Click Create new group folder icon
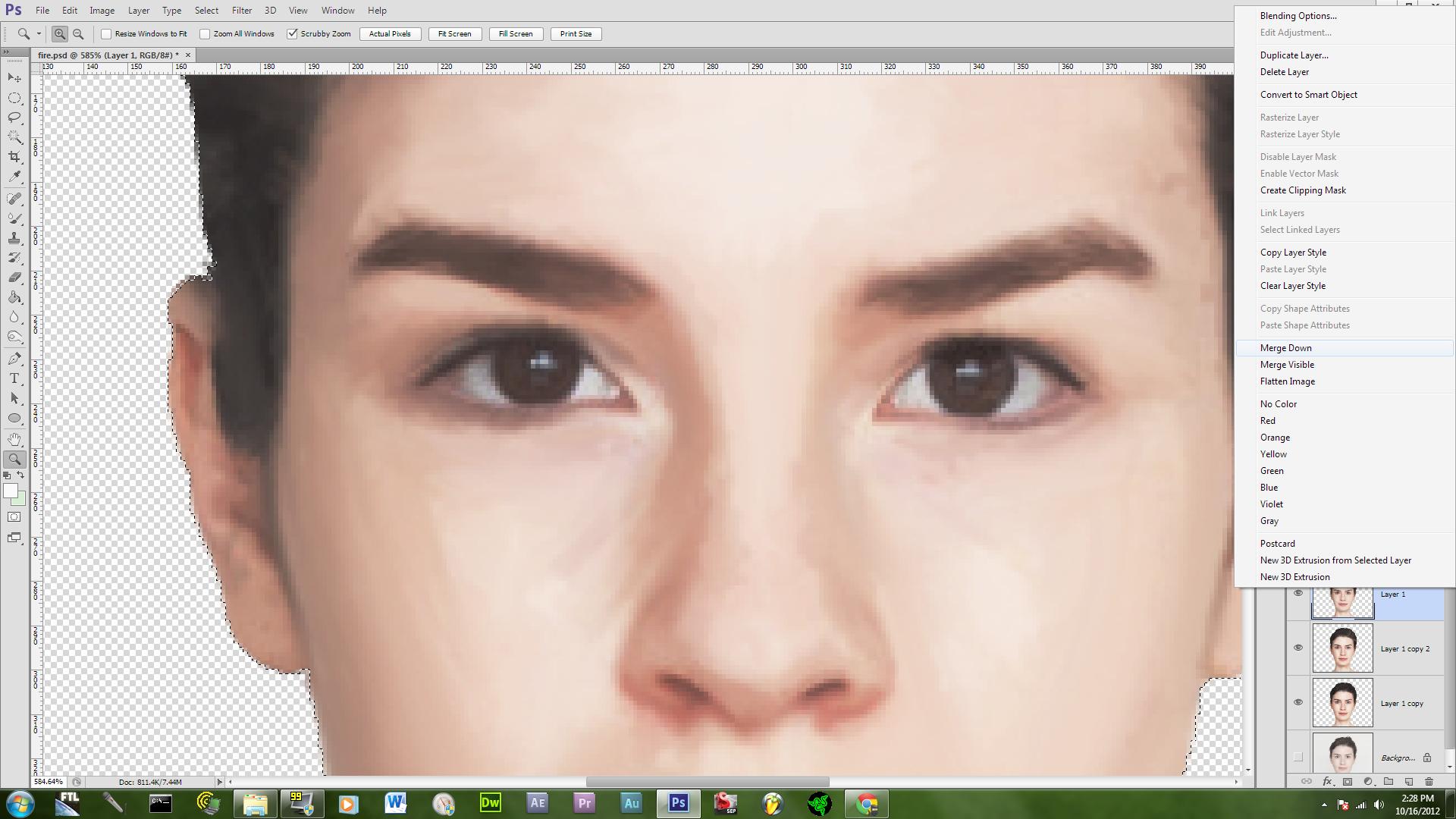The height and width of the screenshot is (819, 1456). click(x=1389, y=781)
